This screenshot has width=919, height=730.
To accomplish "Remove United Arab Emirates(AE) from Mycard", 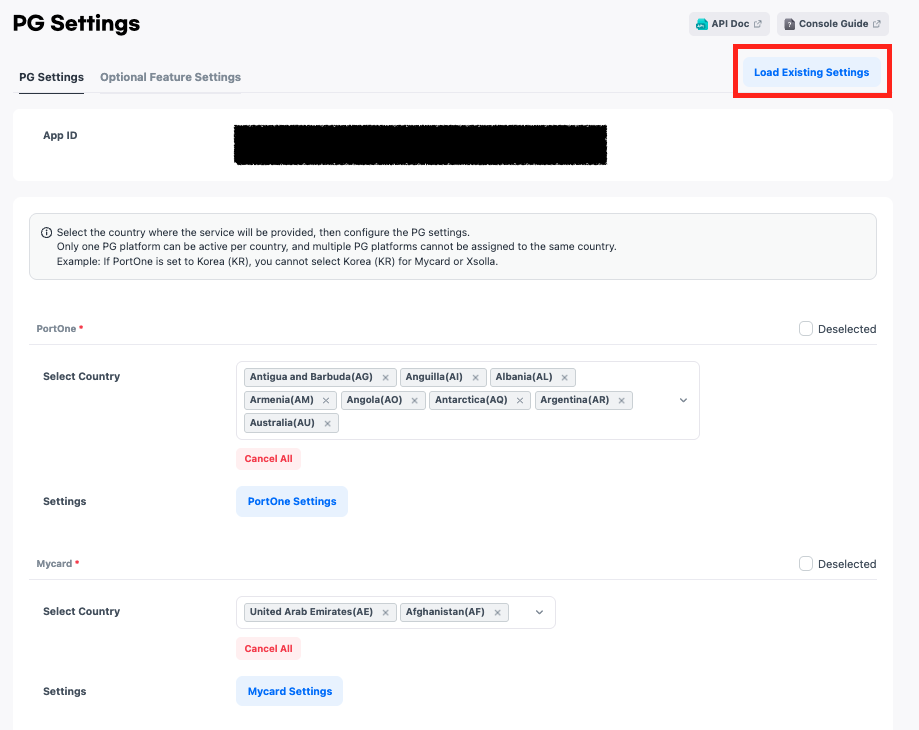I will click(x=385, y=612).
